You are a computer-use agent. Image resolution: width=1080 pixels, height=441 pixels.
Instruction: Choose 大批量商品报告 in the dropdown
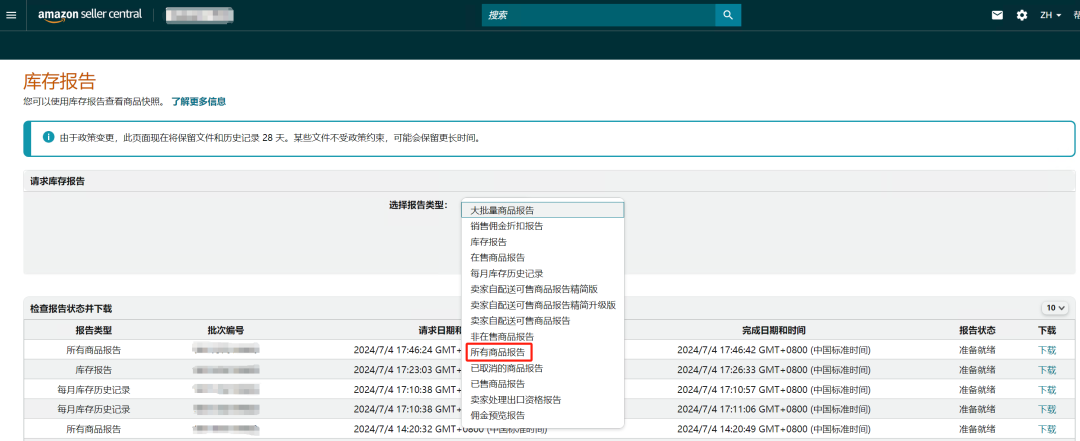502,210
